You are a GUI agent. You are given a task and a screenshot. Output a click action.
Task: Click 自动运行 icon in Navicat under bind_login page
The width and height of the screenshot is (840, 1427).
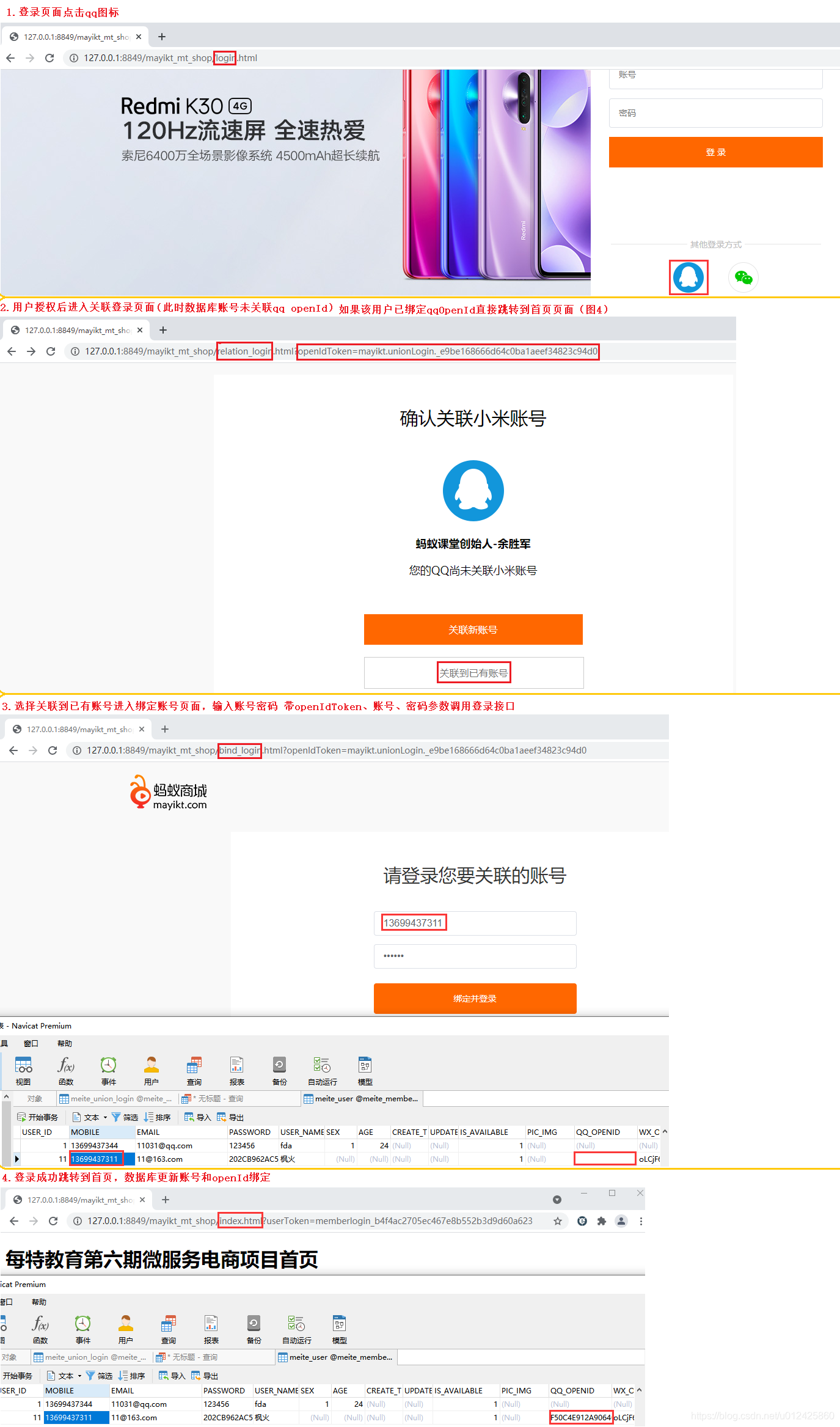pos(323,1071)
